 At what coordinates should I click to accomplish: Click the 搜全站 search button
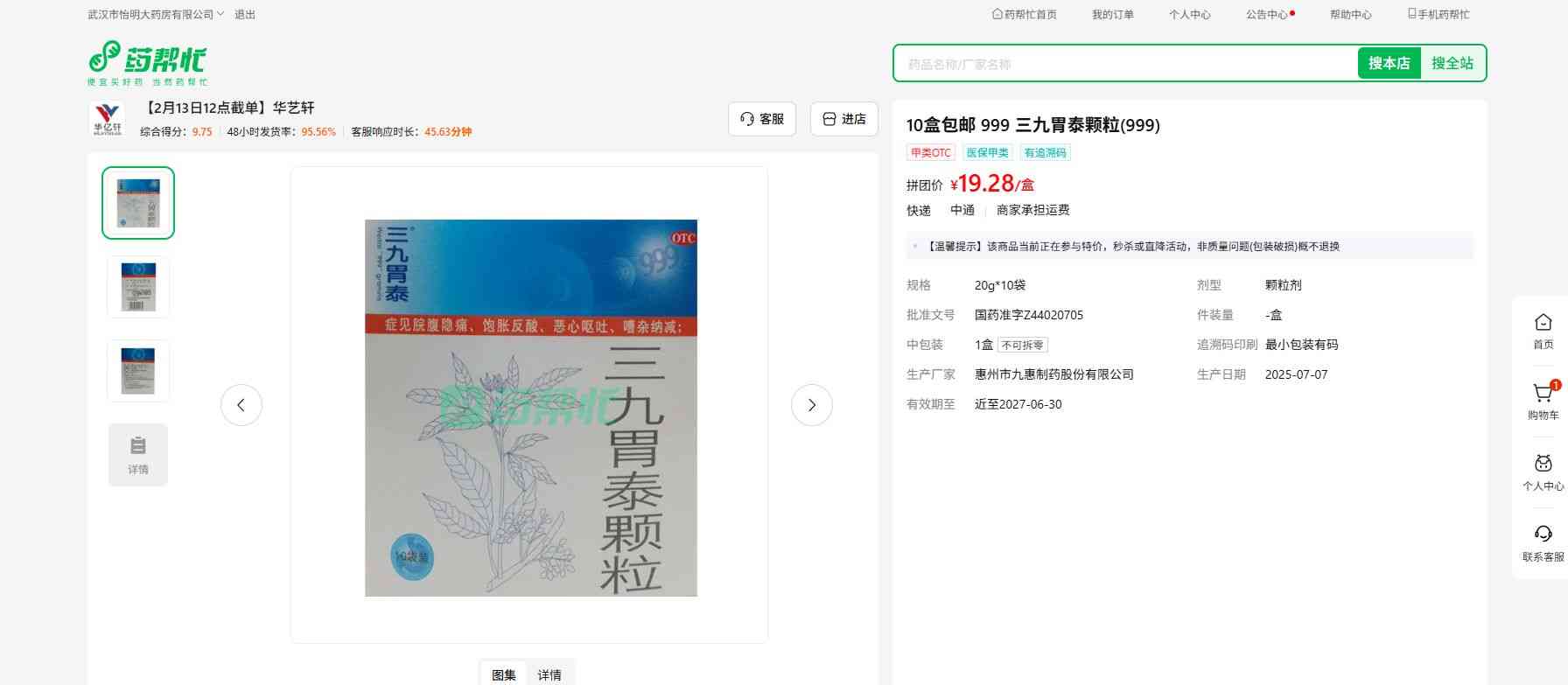click(1452, 63)
